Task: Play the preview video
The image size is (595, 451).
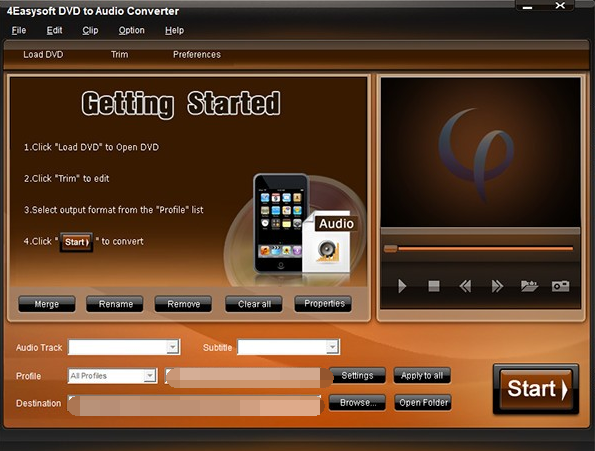Action: click(402, 286)
